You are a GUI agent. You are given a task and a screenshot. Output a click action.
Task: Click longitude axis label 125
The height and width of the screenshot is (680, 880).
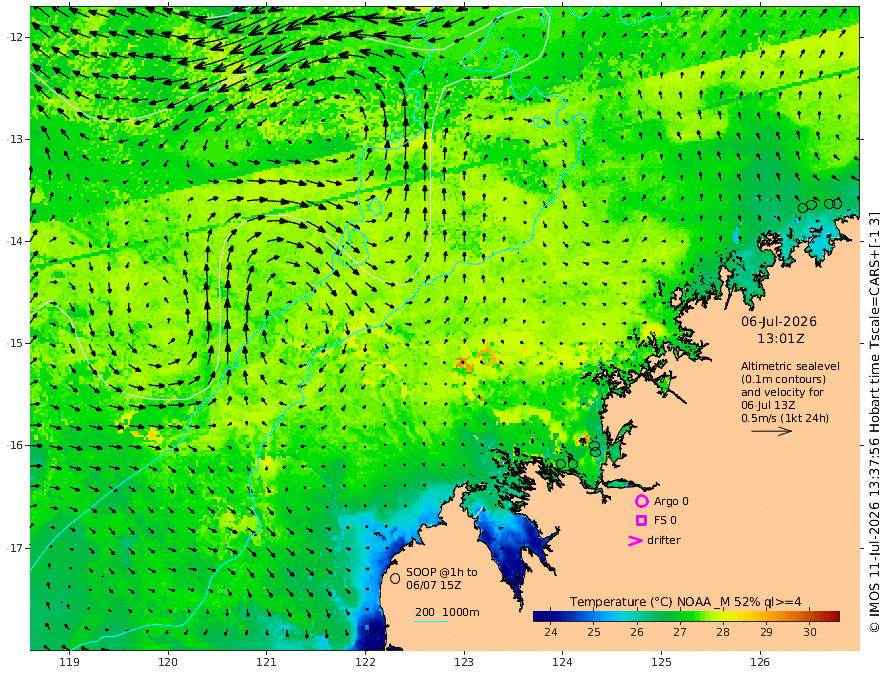[662, 662]
